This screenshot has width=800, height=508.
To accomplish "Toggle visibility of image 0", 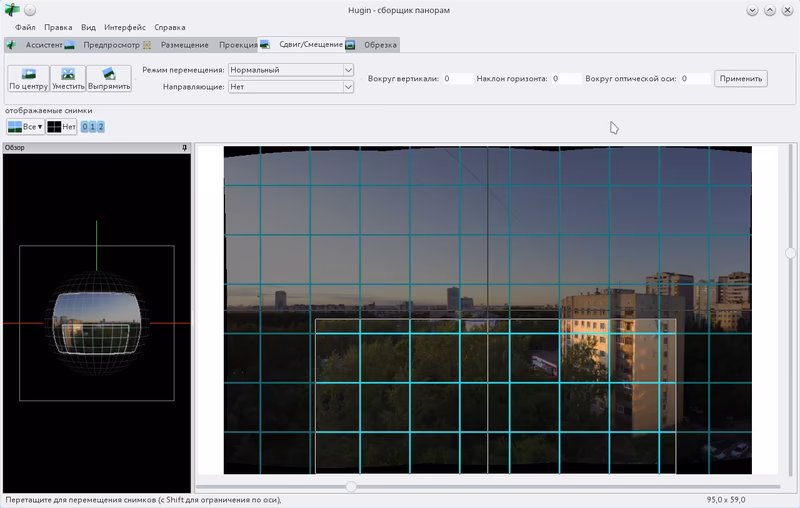I will coord(85,126).
